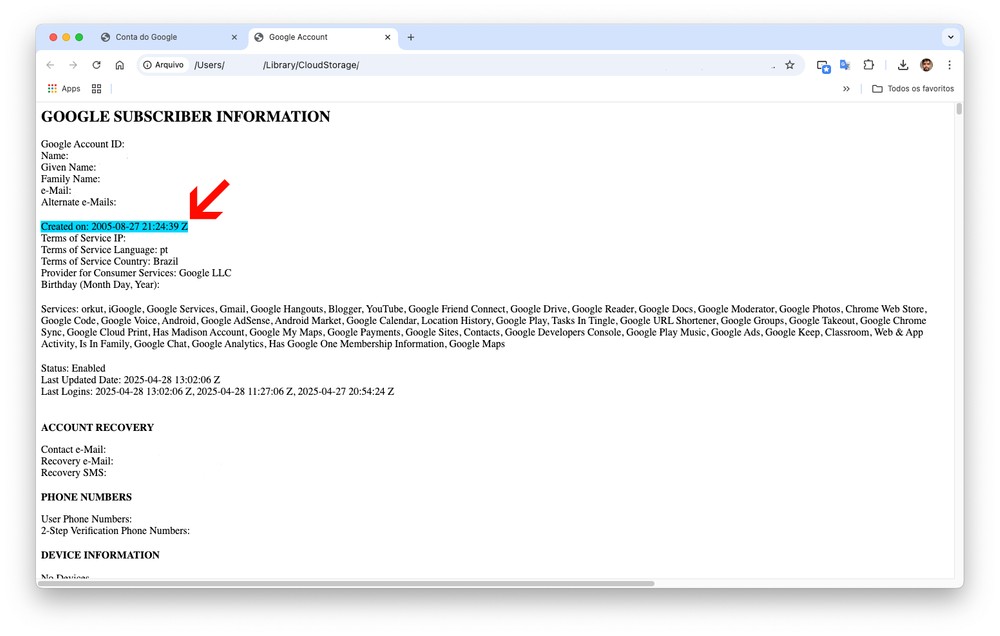Click the horizontal scrollbar at the bottom
Screen dimensions: 1000x636
pos(346,583)
